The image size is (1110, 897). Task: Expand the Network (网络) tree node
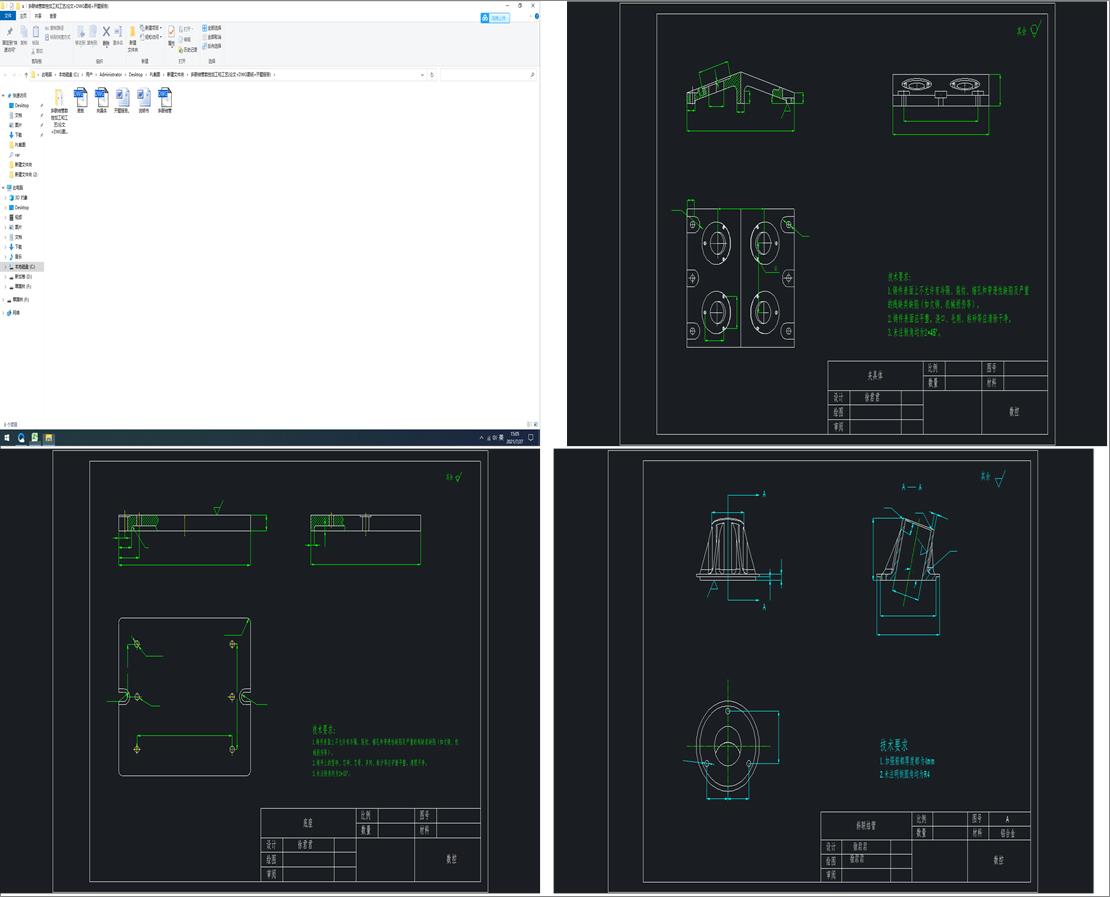click(3, 313)
